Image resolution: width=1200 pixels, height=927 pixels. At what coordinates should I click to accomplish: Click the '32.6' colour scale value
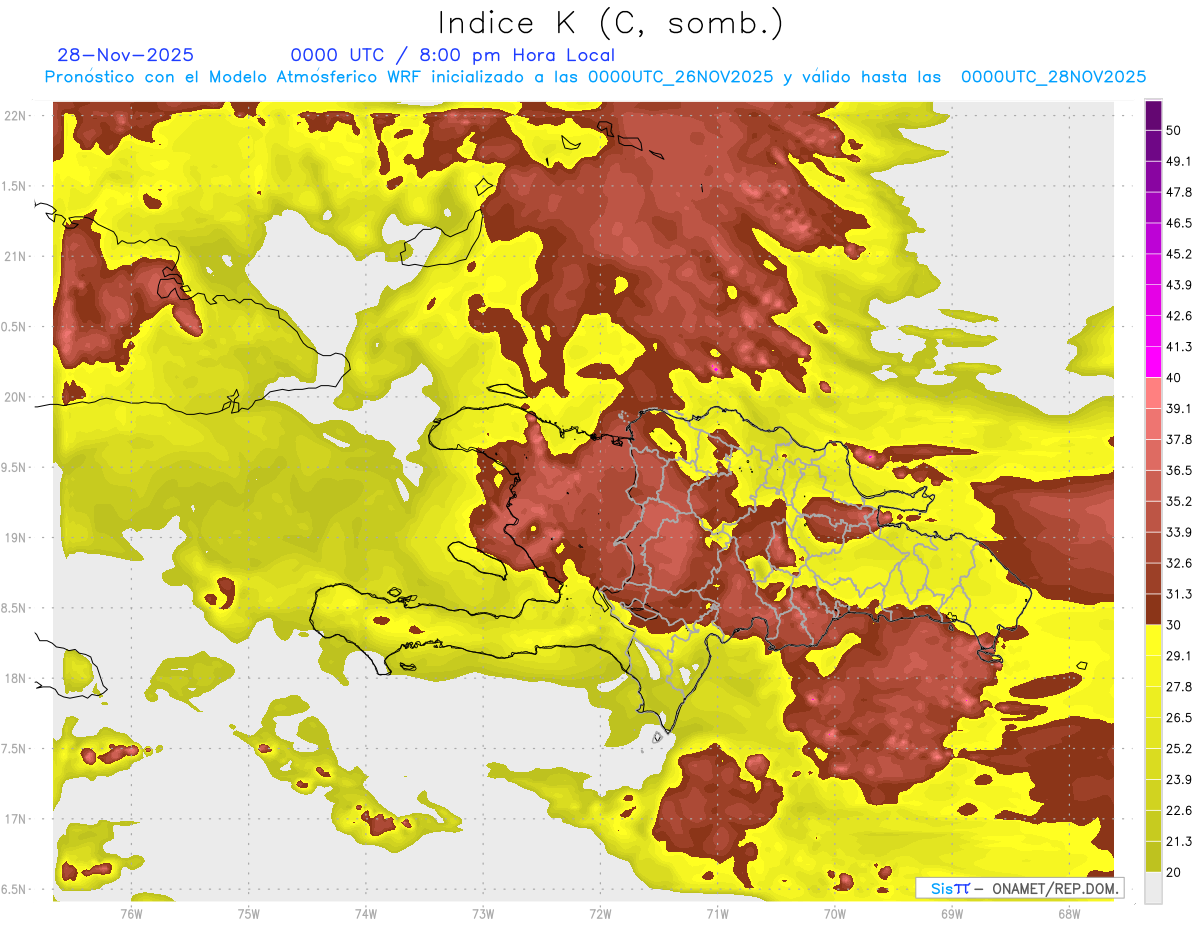(1179, 563)
